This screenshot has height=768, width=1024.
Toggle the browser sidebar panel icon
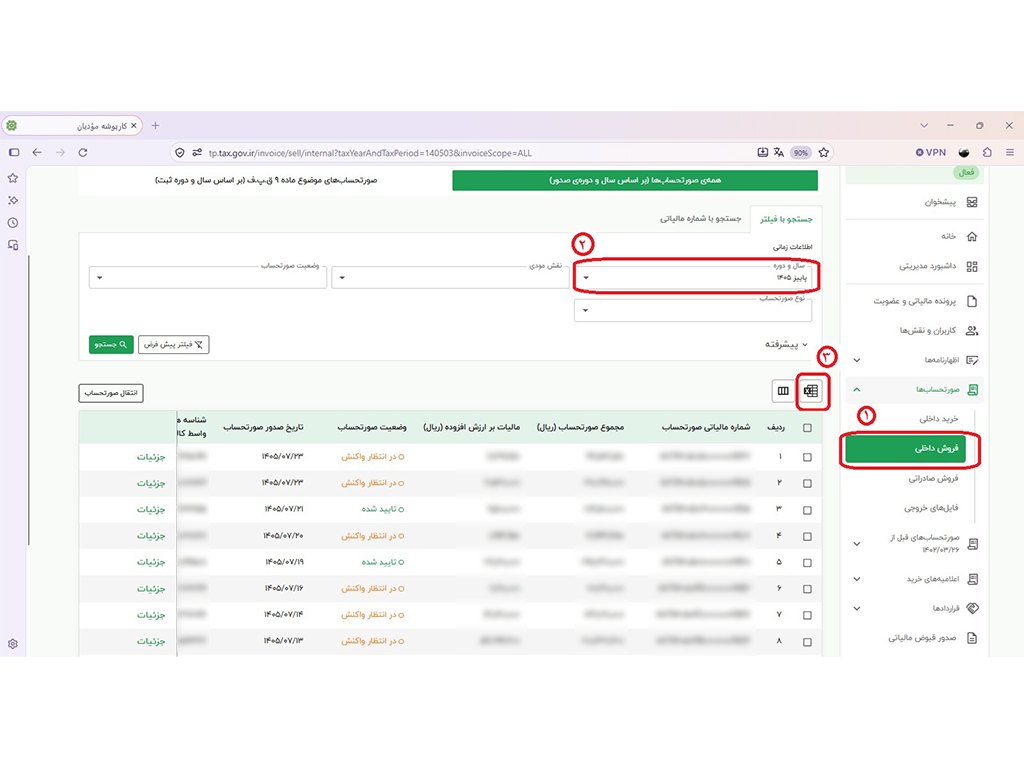[x=14, y=153]
